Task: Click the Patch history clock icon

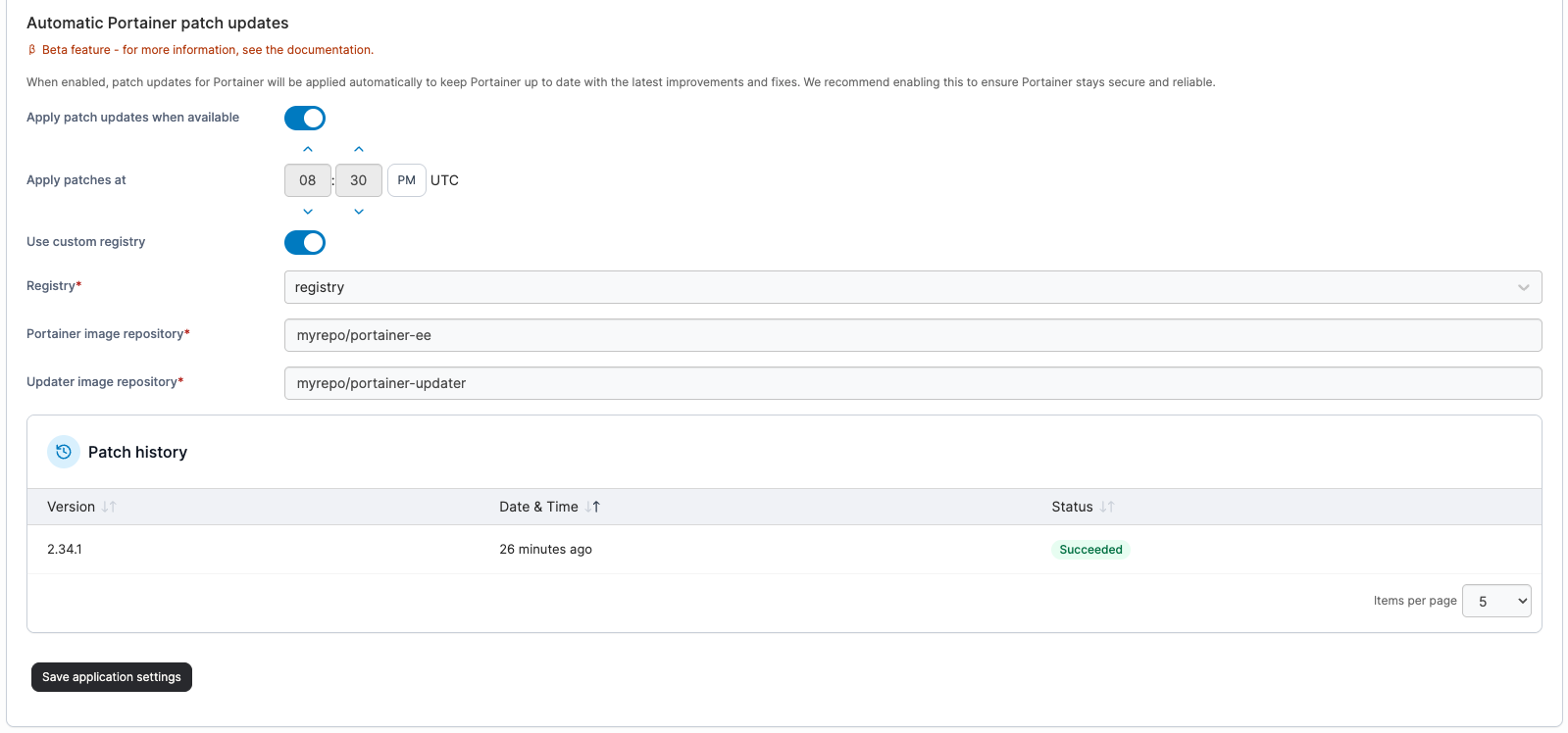Action: coord(64,452)
